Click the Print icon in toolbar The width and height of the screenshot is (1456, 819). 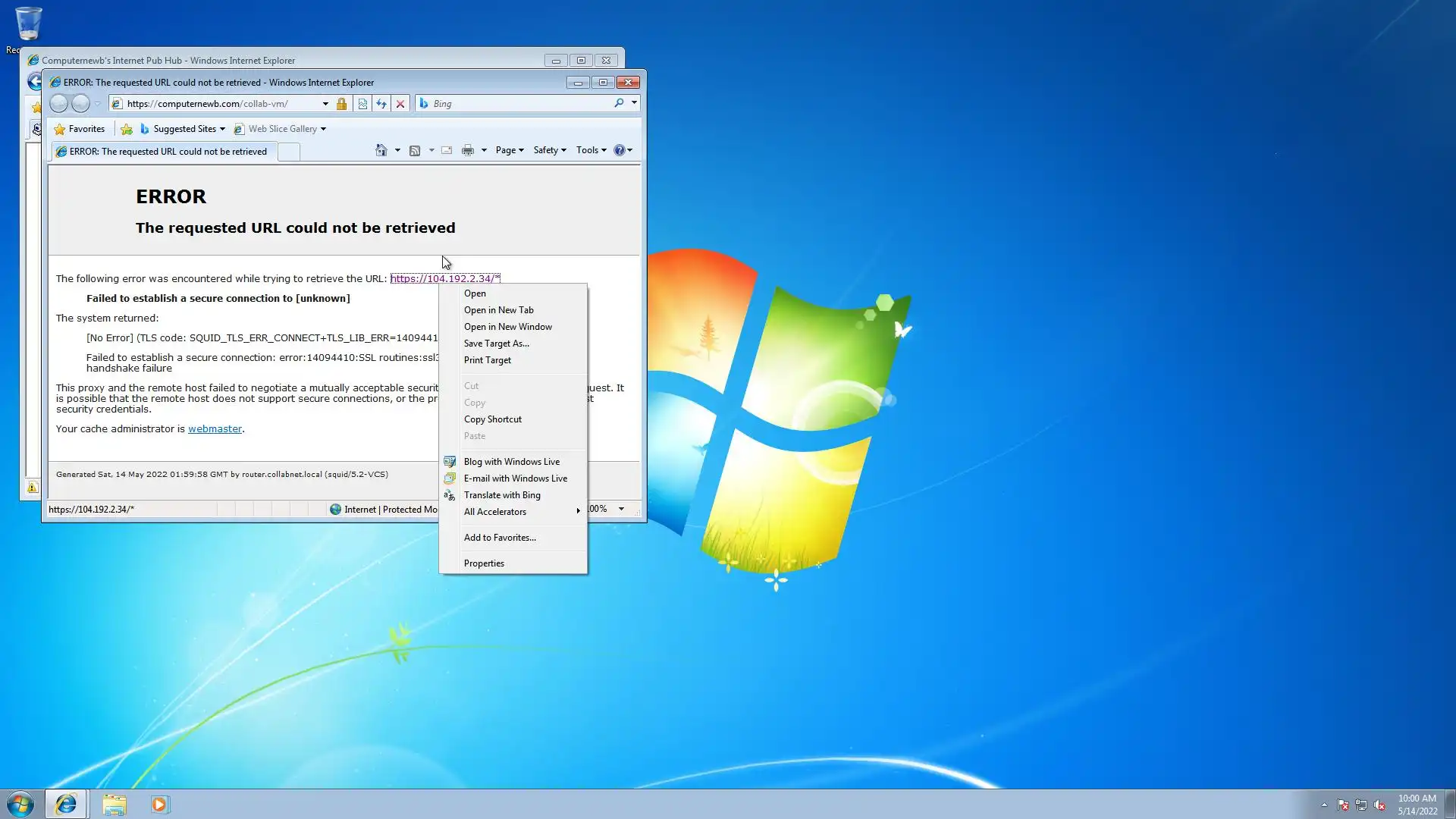click(468, 150)
